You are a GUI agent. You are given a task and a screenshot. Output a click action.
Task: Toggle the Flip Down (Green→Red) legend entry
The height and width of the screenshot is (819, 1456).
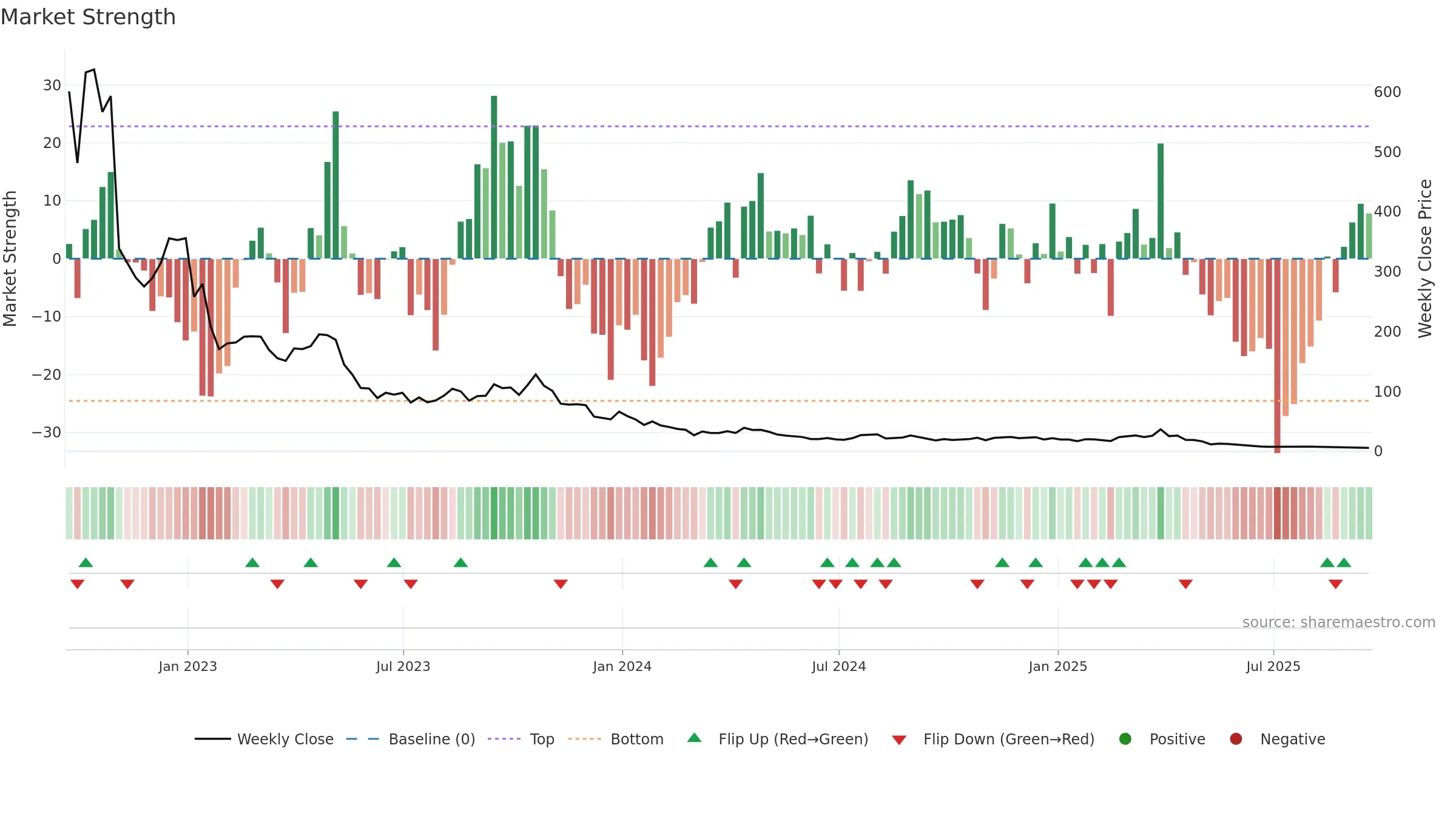click(993, 739)
